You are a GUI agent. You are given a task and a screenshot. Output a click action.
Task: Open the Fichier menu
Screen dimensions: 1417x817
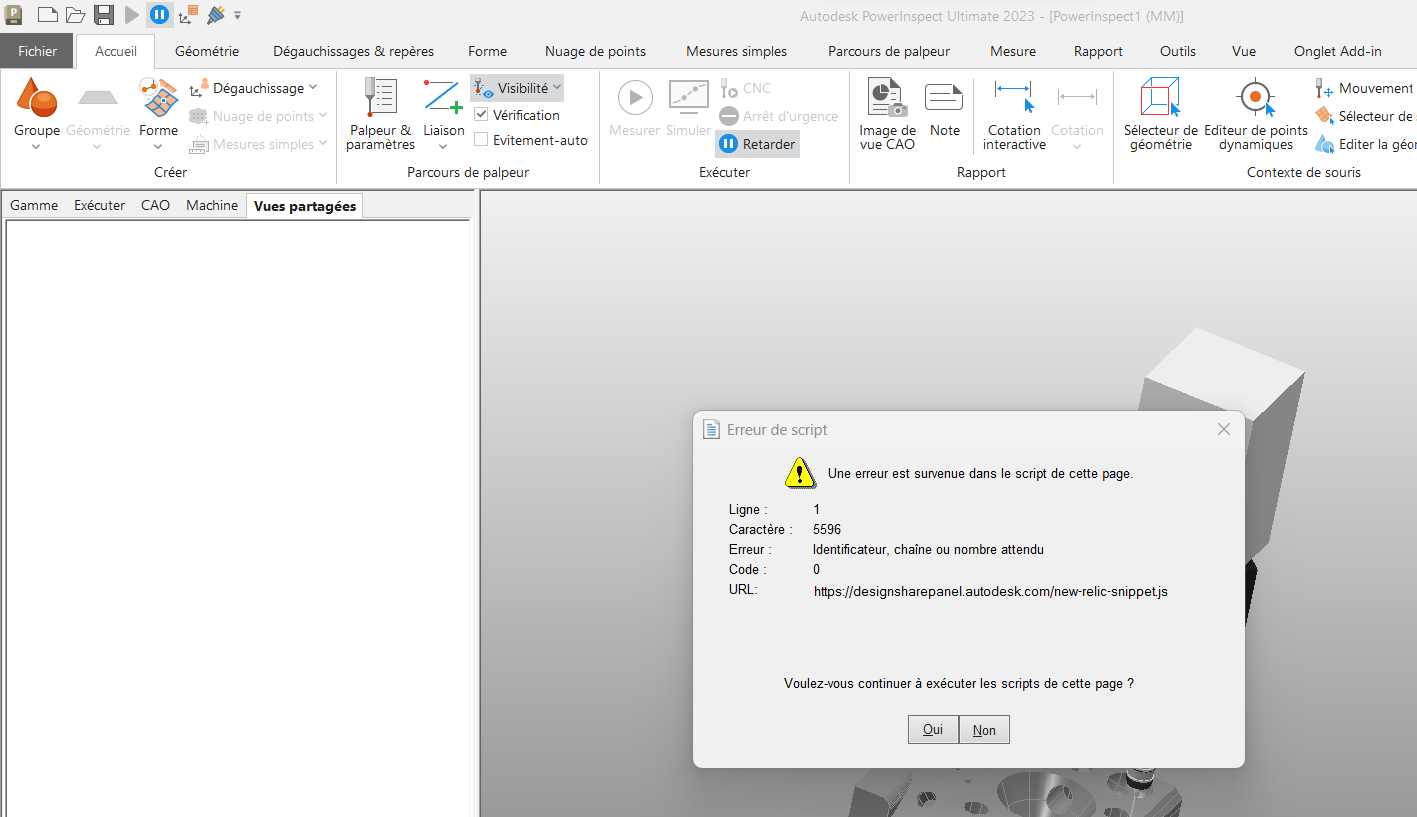[x=38, y=51]
